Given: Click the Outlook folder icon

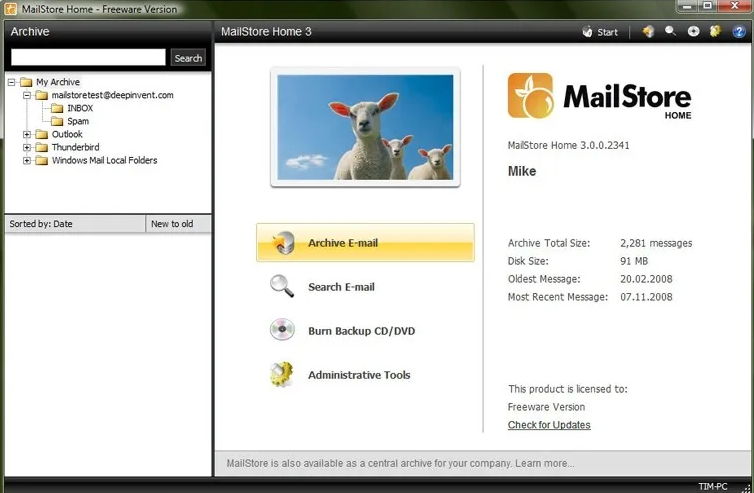Looking at the screenshot, I should [x=42, y=134].
